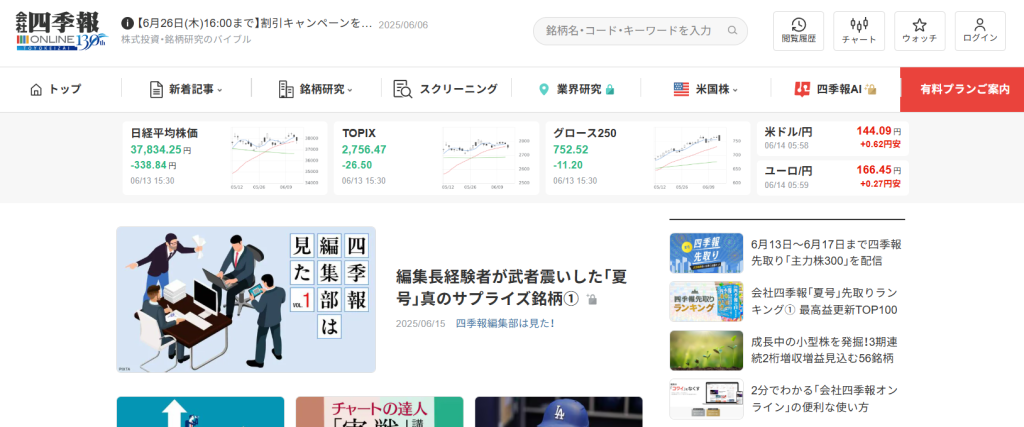Open the スクリーニング menu item
The height and width of the screenshot is (427, 1024).
click(x=446, y=89)
